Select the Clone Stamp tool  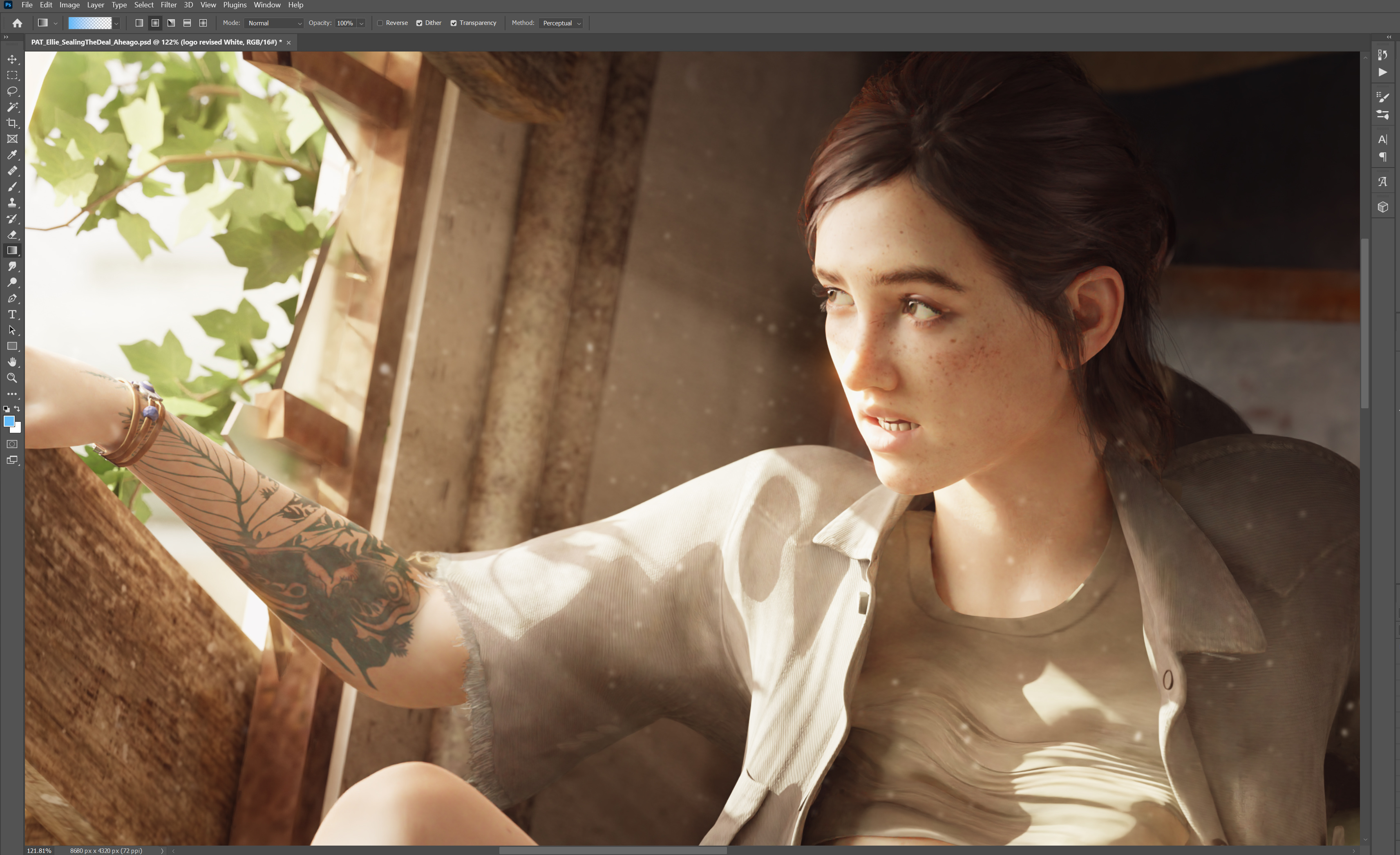pyautogui.click(x=12, y=202)
